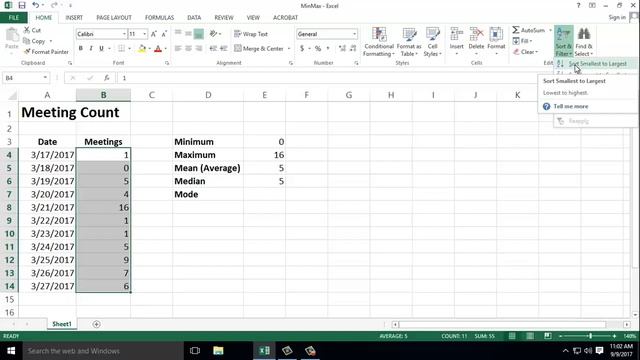Click the formula bar showing 1

point(327,78)
